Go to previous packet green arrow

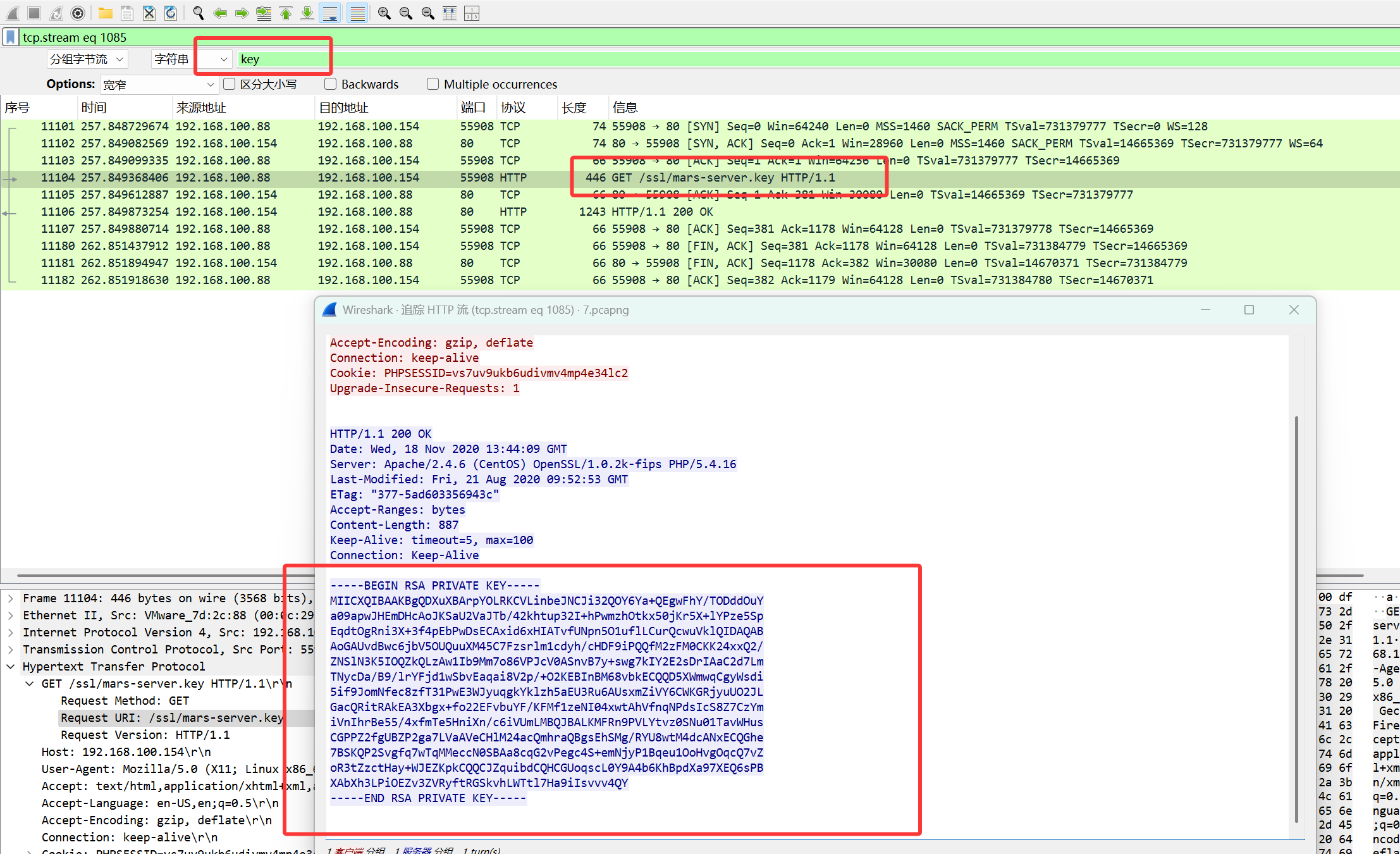coord(220,13)
